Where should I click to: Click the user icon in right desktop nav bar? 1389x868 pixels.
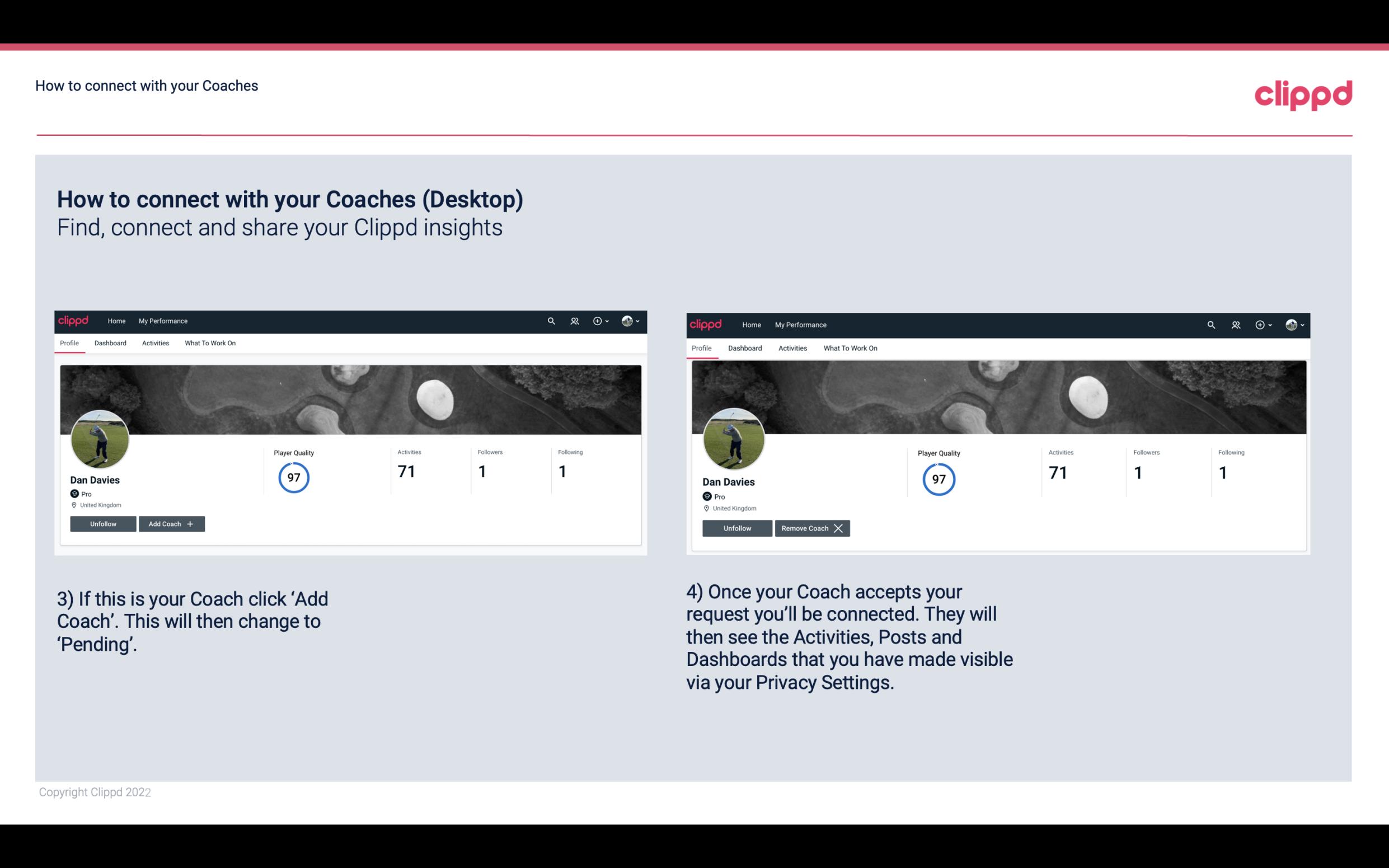click(1235, 325)
